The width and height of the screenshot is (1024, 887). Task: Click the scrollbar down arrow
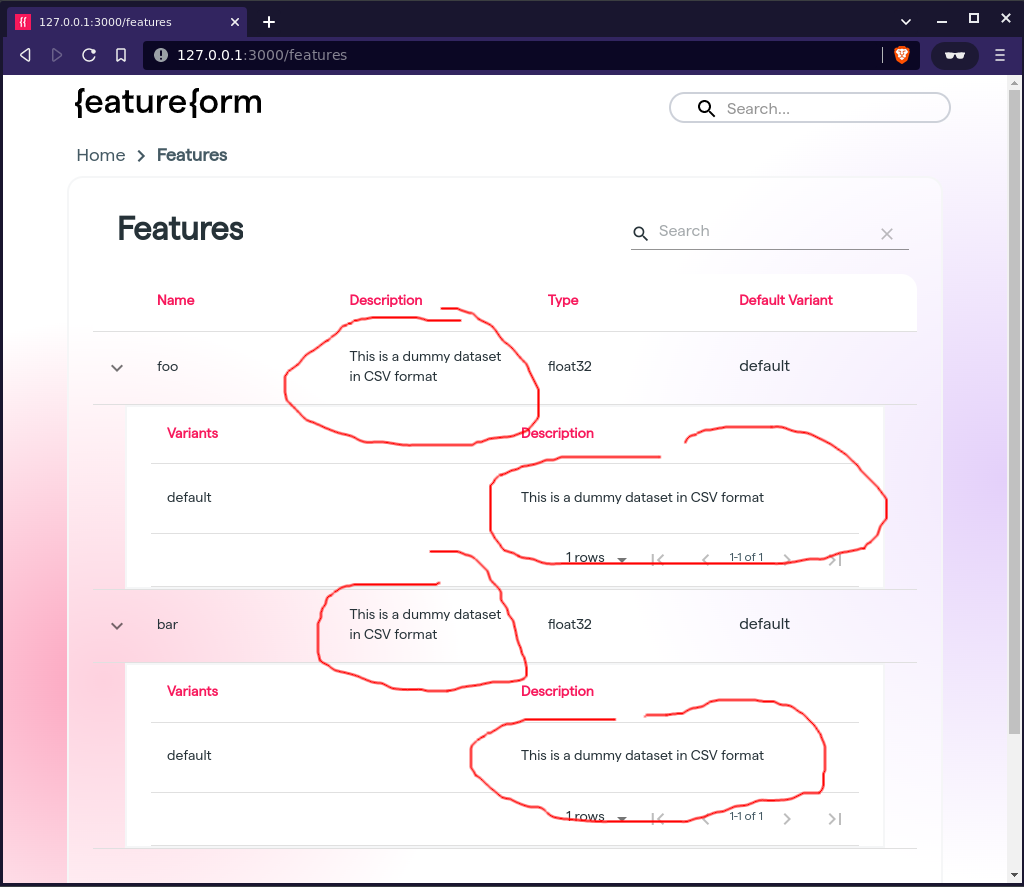click(x=1014, y=875)
